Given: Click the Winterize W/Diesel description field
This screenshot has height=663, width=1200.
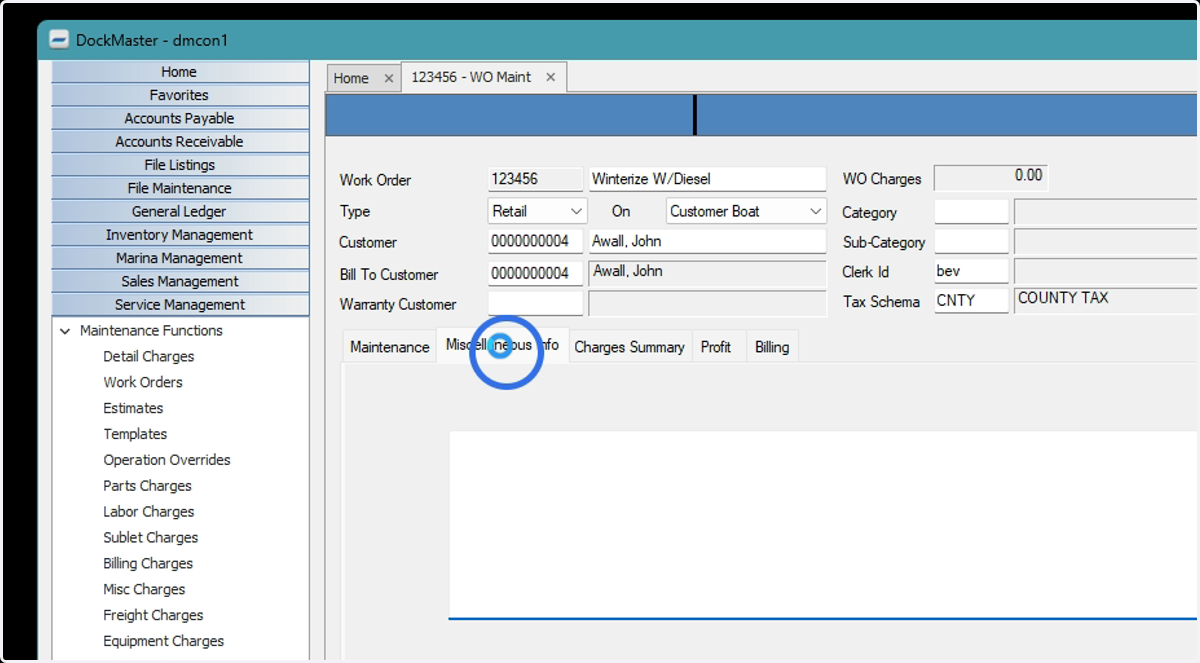Looking at the screenshot, I should [708, 179].
